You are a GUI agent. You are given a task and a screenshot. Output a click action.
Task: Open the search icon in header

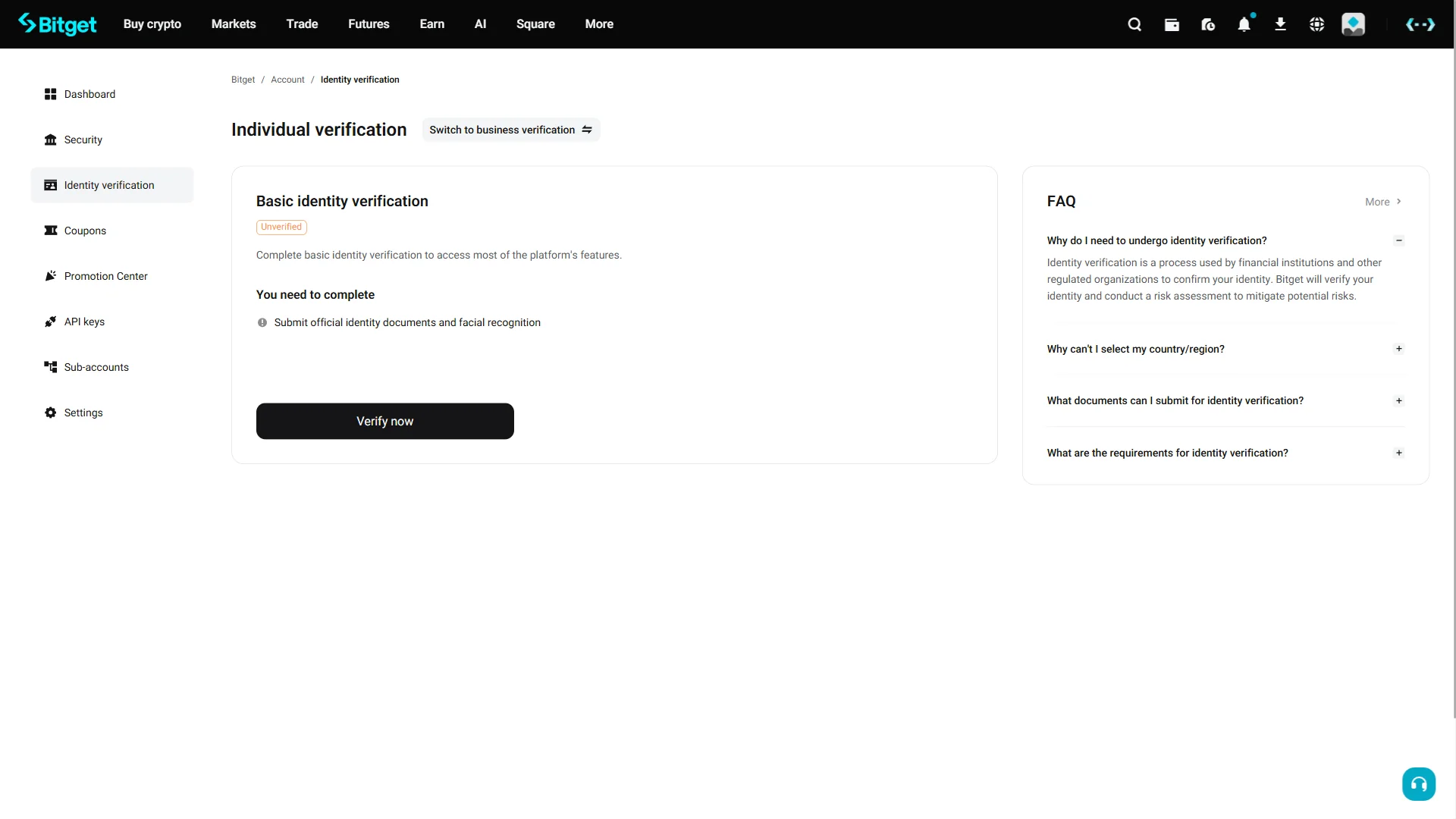1134,24
